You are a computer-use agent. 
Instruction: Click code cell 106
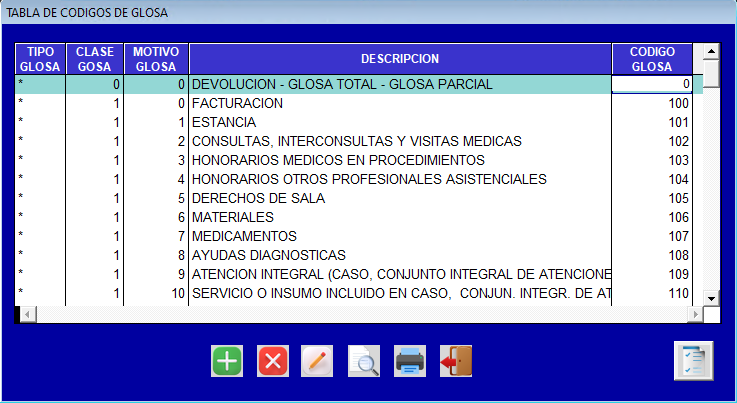[x=652, y=217]
